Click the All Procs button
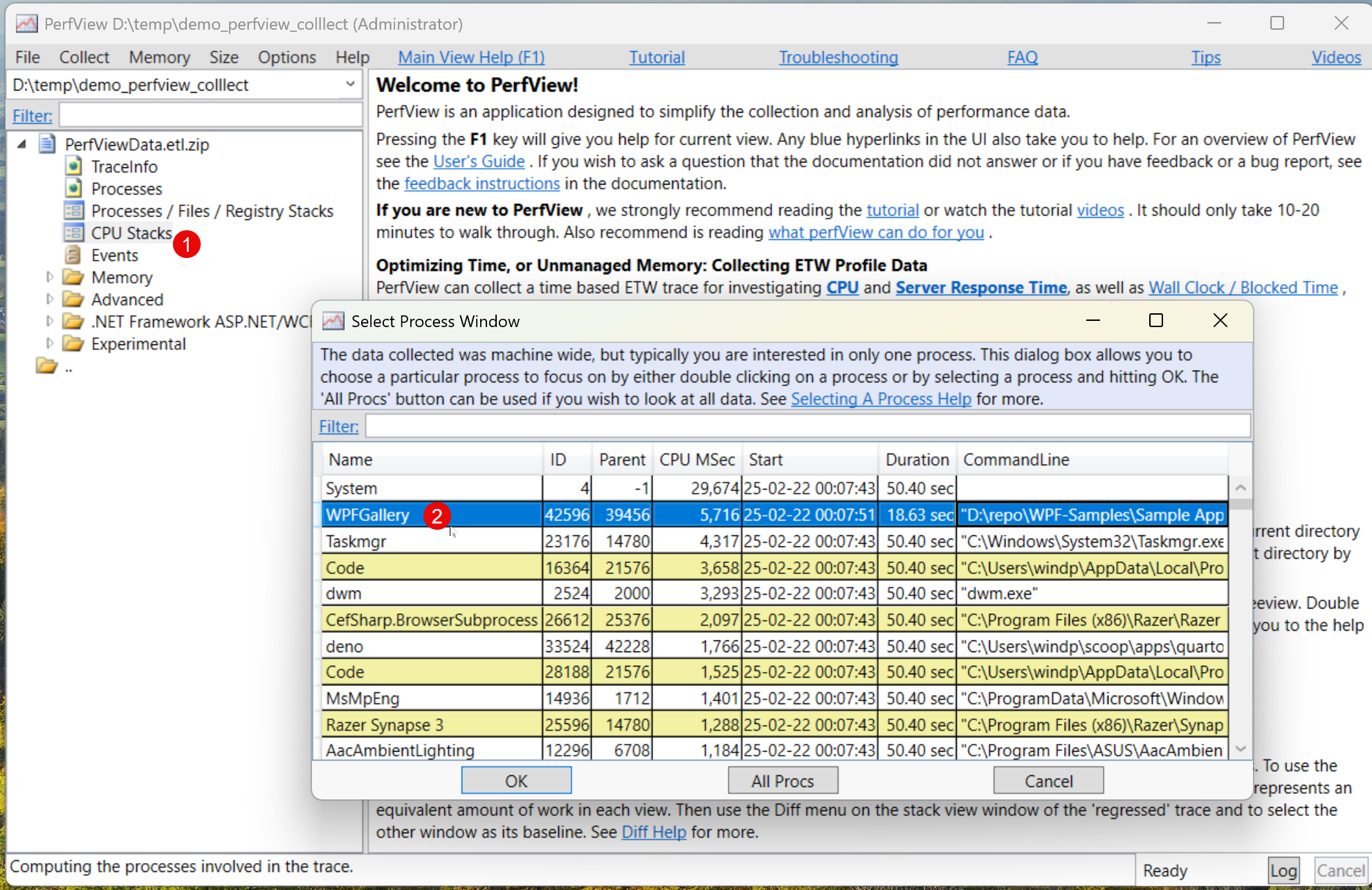 [x=783, y=781]
